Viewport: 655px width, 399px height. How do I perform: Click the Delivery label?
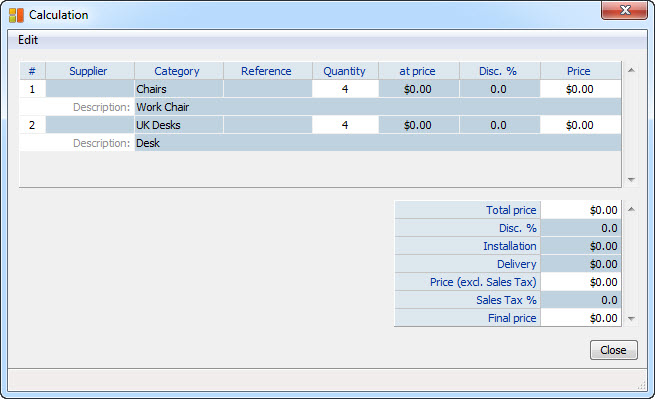[517, 264]
